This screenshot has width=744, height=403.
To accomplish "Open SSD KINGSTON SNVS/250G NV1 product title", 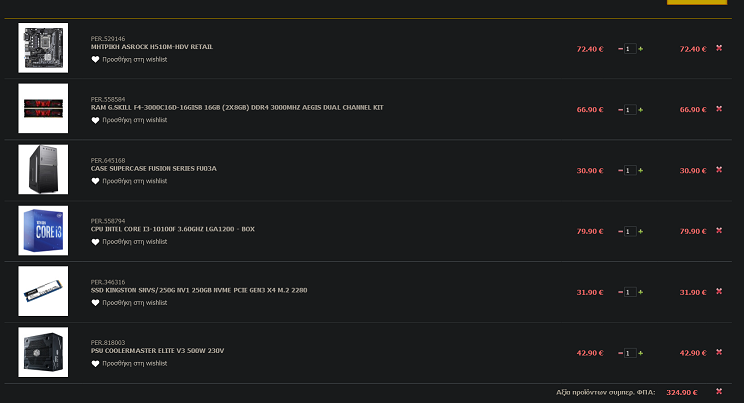I will tap(199, 290).
